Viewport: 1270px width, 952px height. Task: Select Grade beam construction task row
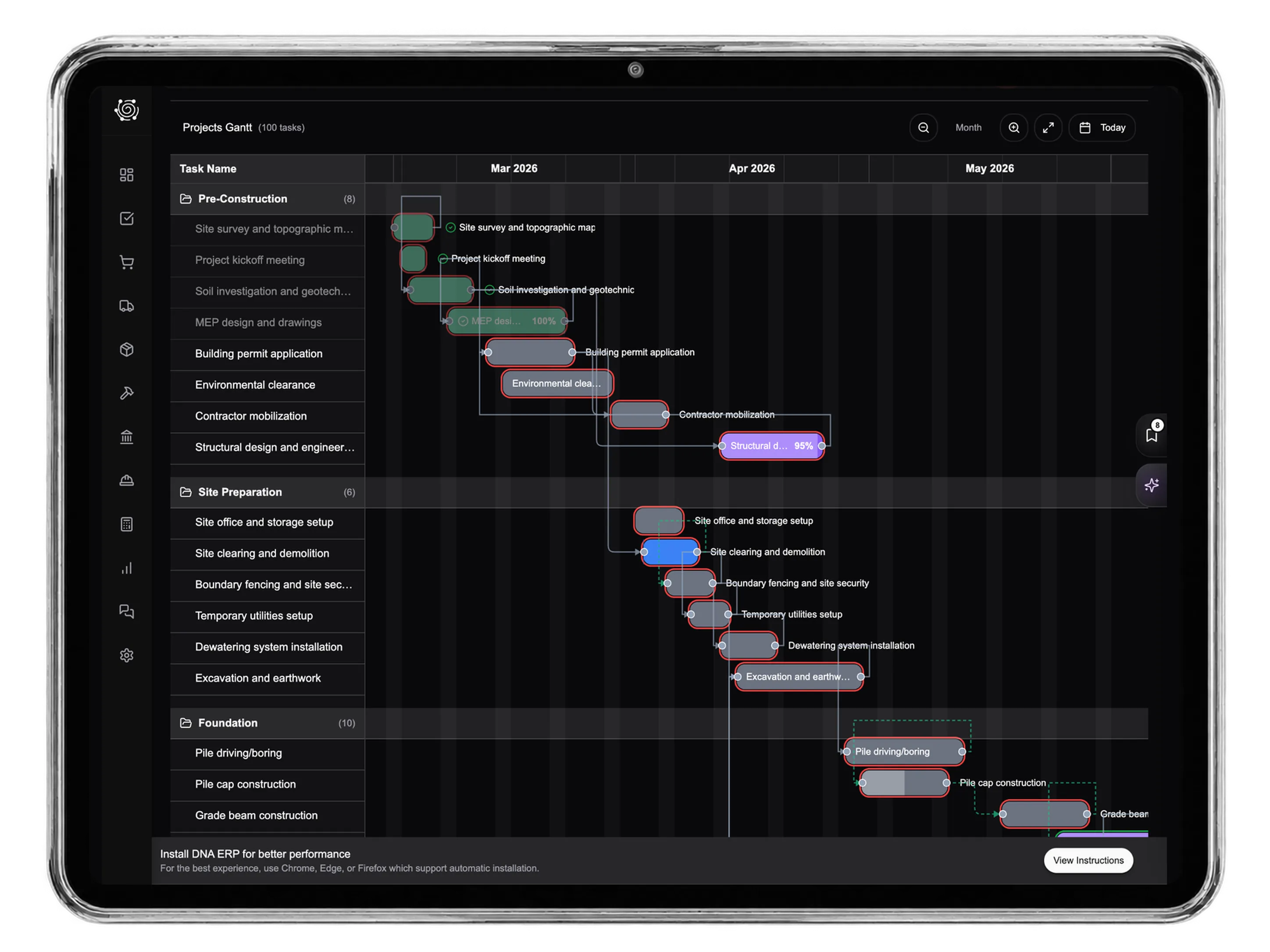(268, 815)
